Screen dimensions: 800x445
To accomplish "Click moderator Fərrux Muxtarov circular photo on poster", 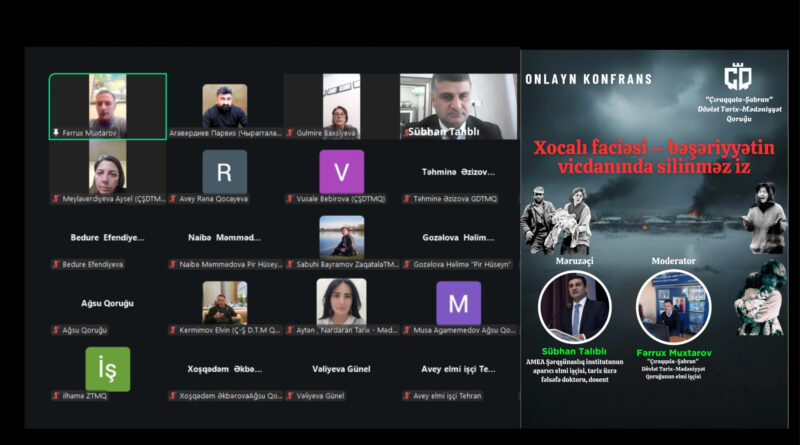I will pos(673,307).
